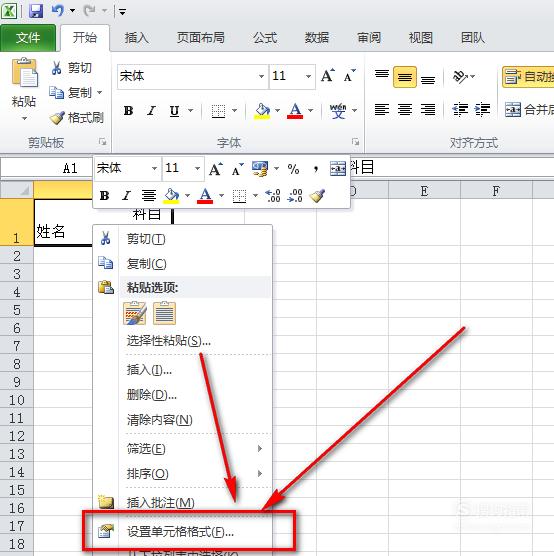Click the large Paste clipboard icon
Viewport: 554px width, 556px height.
(24, 73)
